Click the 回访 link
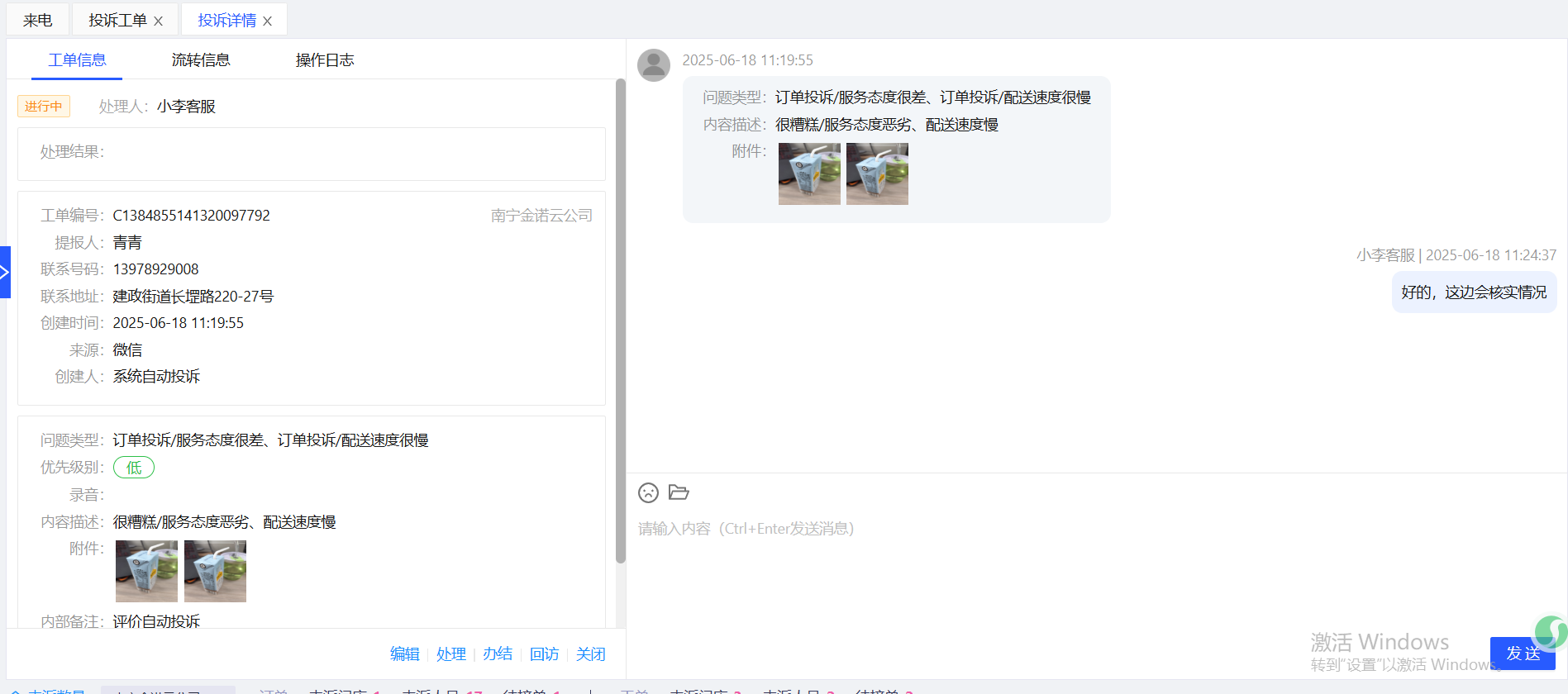1568x694 pixels. click(544, 654)
